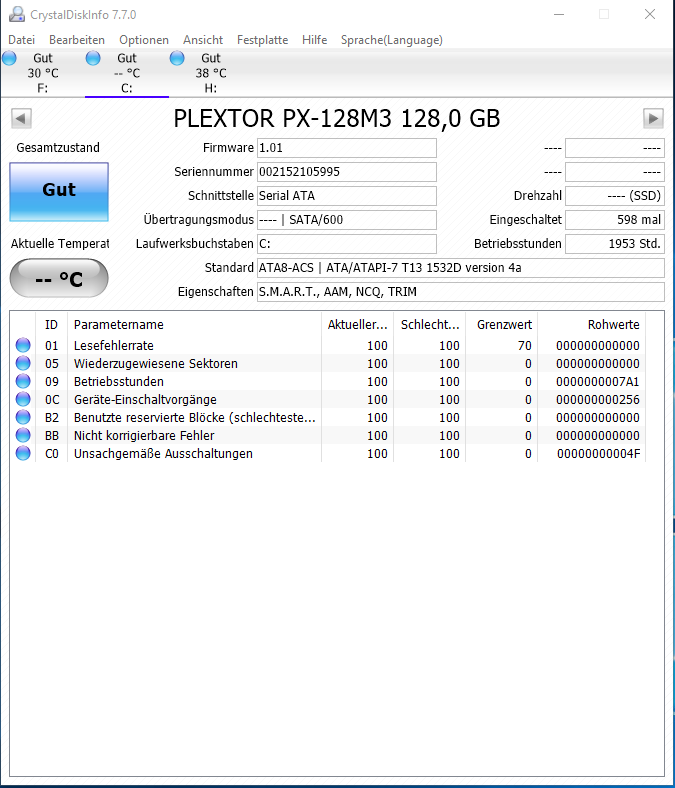Go to next disk with right arrow

(x=653, y=119)
